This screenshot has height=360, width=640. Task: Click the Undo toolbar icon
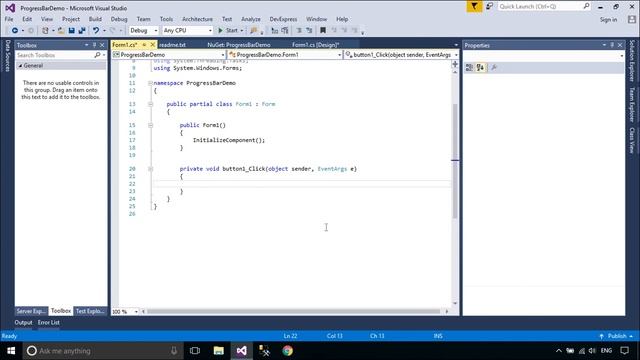point(96,31)
